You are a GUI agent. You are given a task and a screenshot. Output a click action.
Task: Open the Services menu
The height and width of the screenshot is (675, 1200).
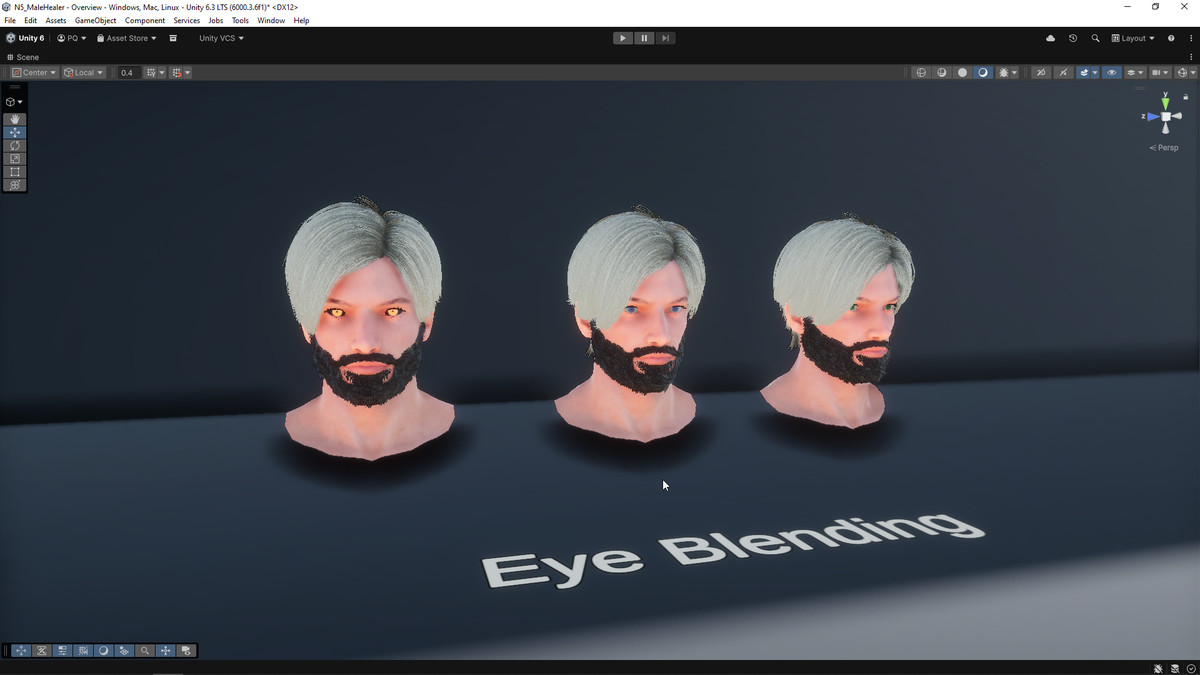tap(186, 20)
